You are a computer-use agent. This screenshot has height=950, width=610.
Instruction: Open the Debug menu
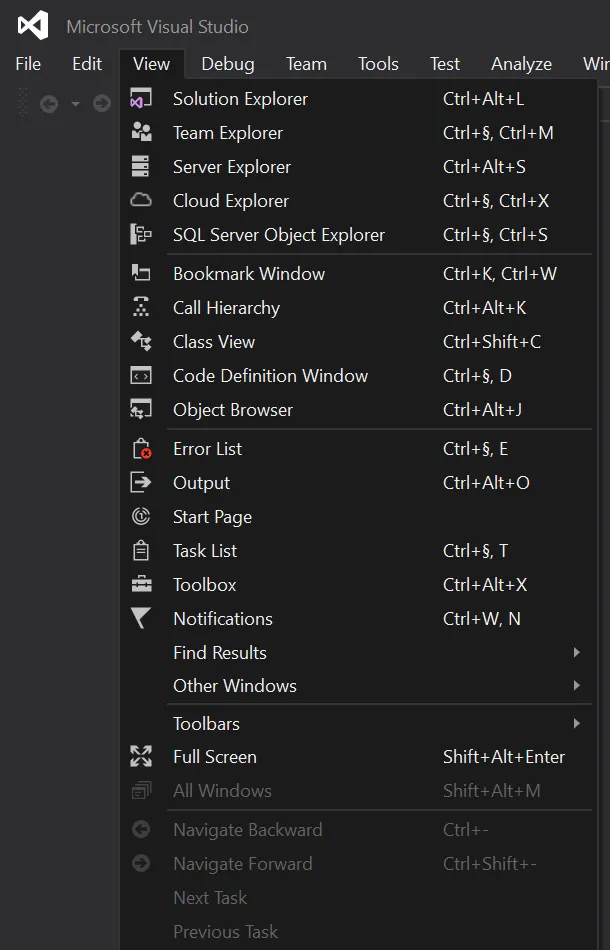[228, 64]
